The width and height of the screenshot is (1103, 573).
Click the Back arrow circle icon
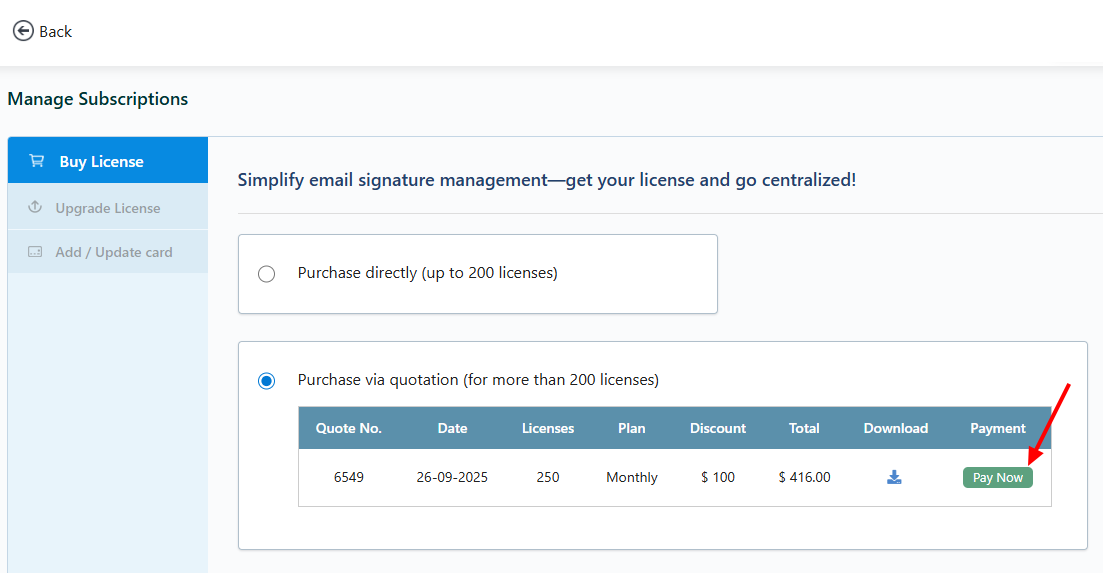click(23, 31)
